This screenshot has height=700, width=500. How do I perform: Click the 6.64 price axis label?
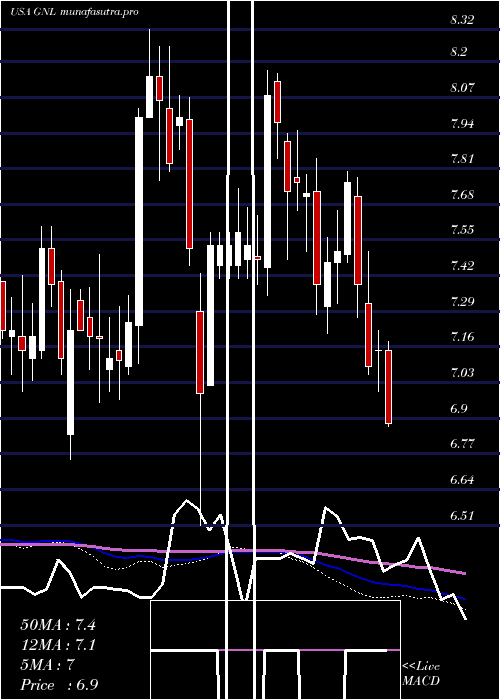462,480
